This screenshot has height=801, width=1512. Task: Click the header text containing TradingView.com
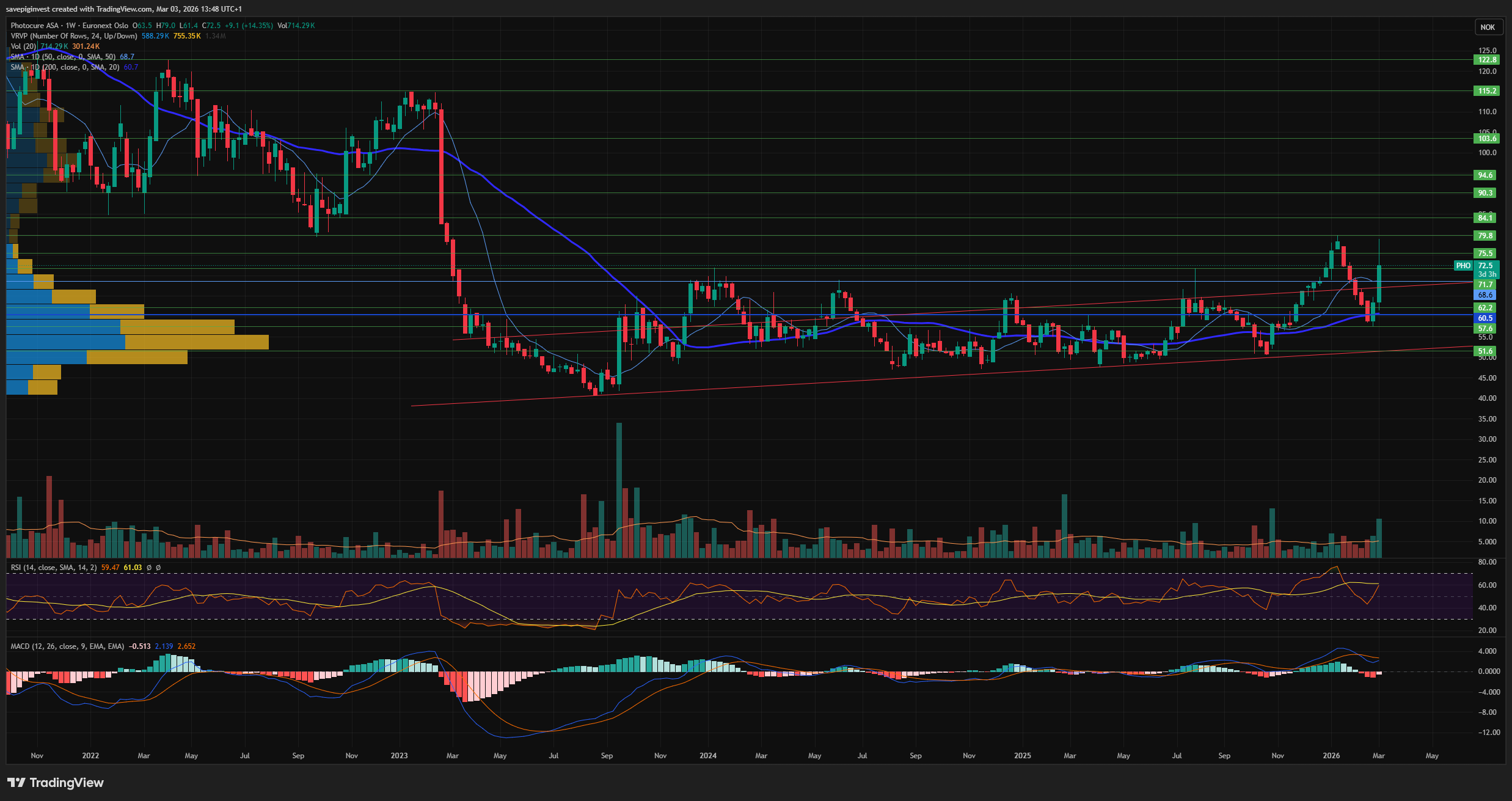(123, 9)
